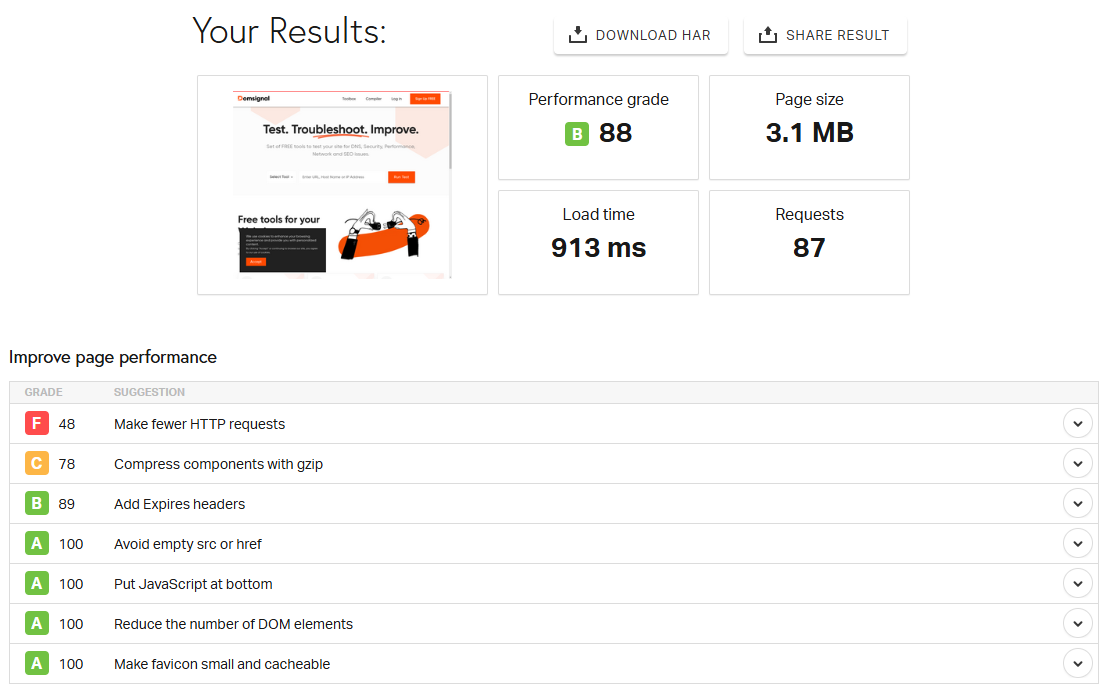Click 'Make favicon small and cacheable' text

[222, 664]
